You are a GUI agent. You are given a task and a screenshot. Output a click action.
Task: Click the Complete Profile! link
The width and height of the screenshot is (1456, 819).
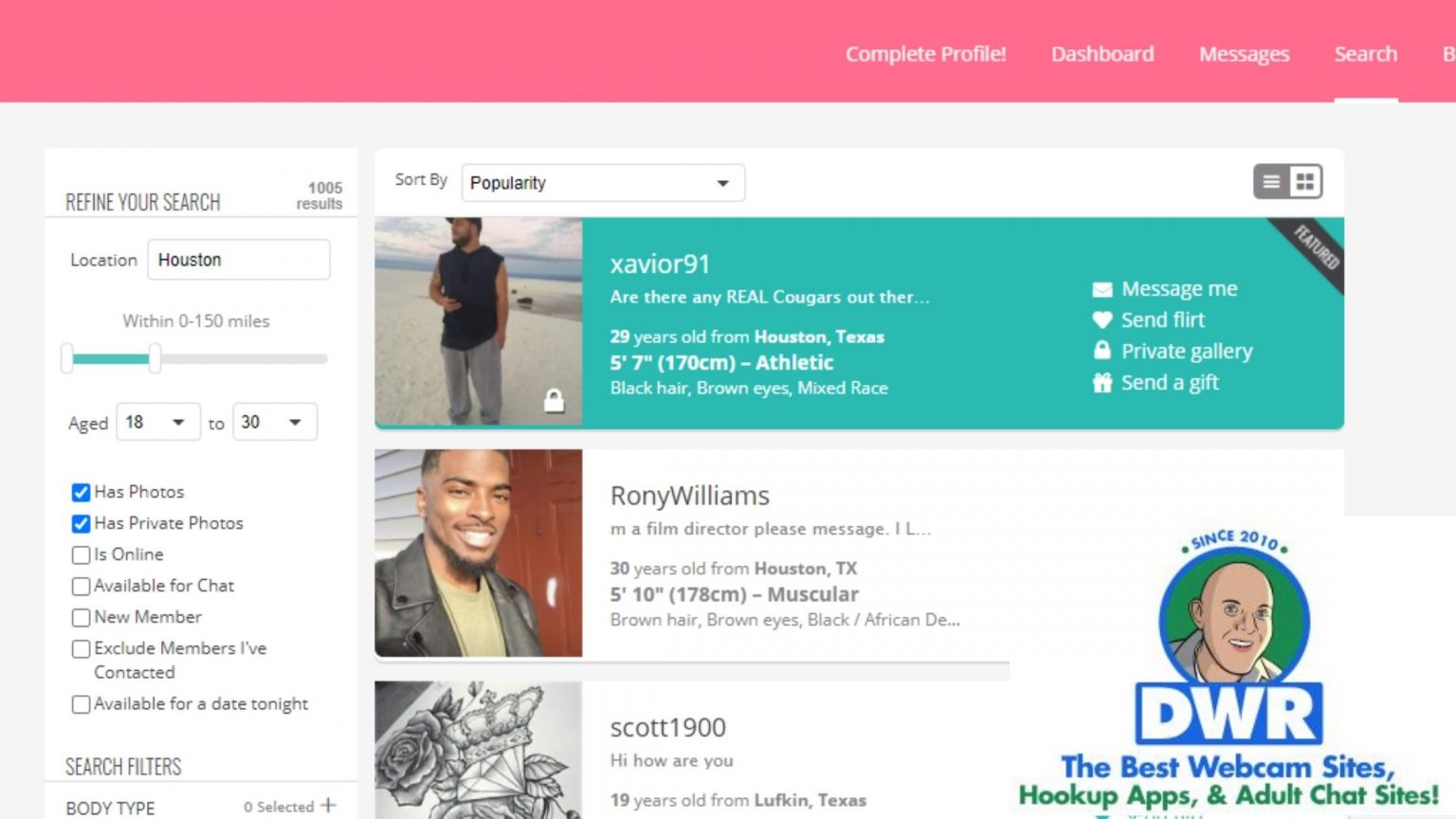coord(926,54)
